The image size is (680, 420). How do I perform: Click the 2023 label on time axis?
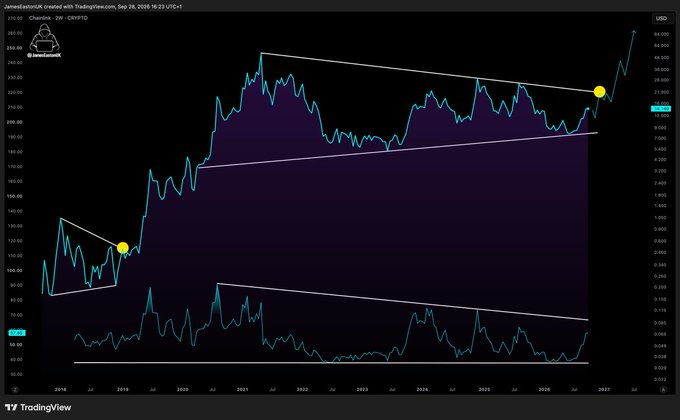tap(362, 390)
